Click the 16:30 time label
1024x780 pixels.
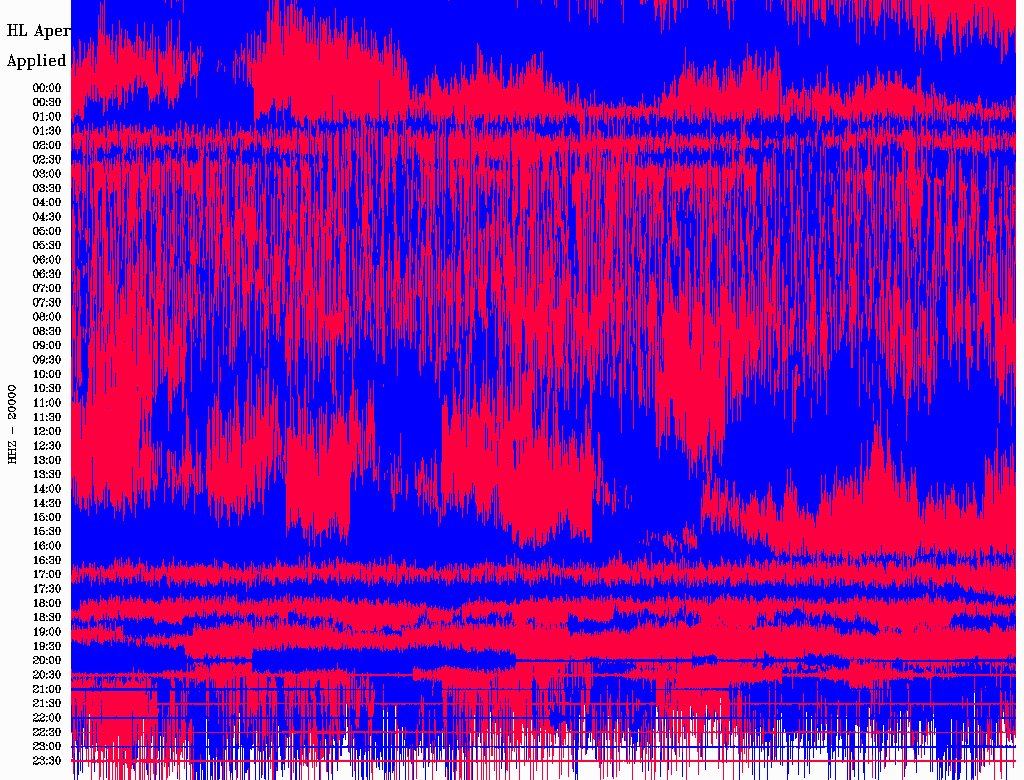(47, 560)
